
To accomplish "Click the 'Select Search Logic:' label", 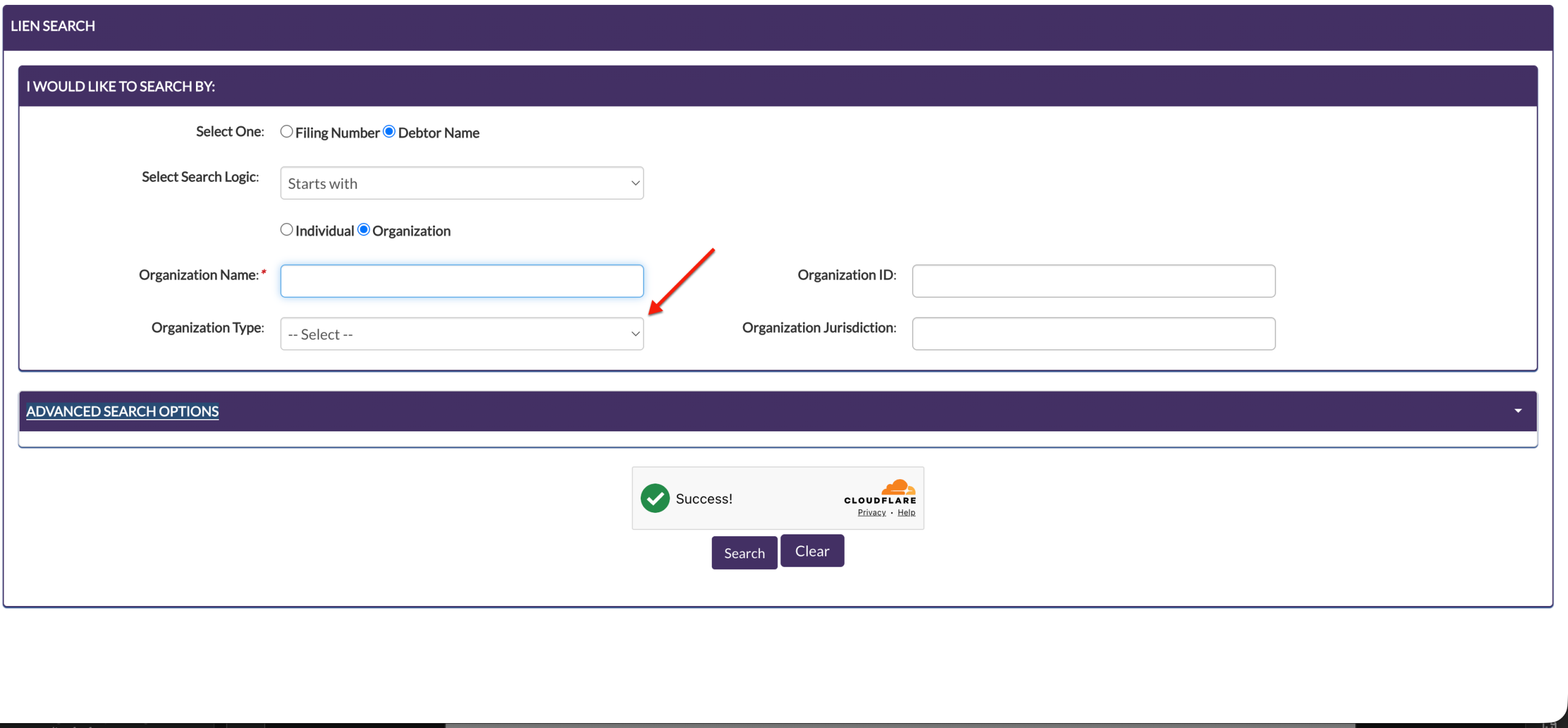I will tap(200, 177).
